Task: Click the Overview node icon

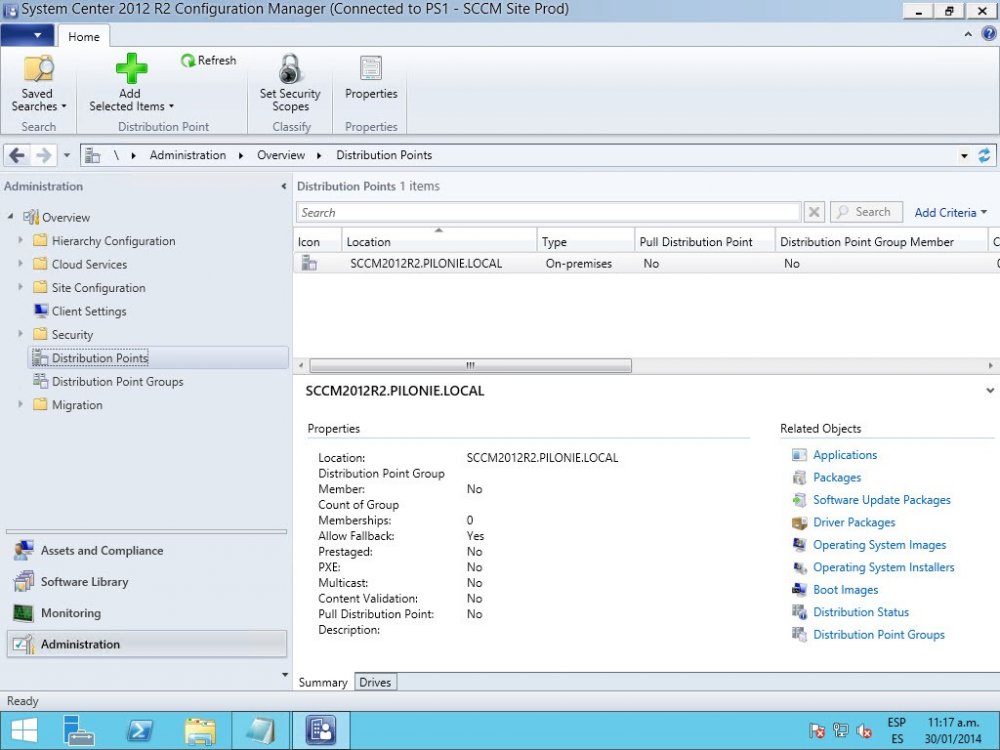Action: pyautogui.click(x=31, y=217)
